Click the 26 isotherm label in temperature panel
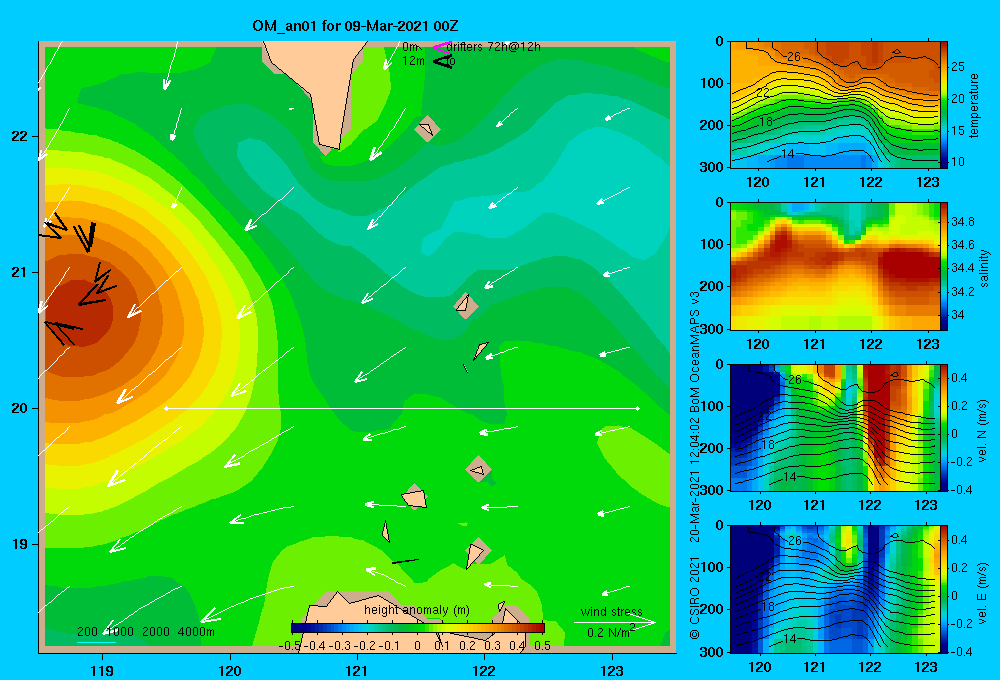 (793, 57)
